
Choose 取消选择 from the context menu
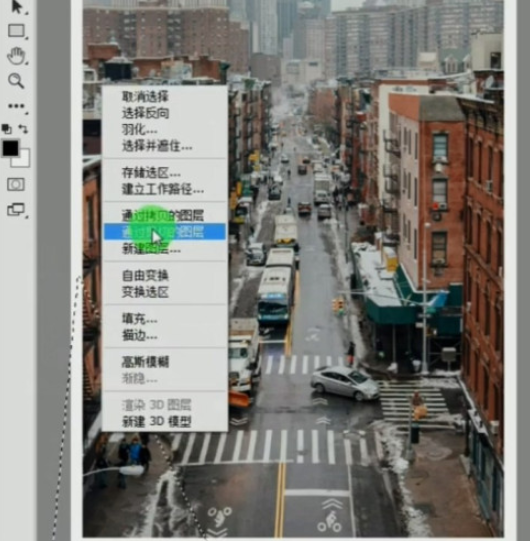click(145, 97)
